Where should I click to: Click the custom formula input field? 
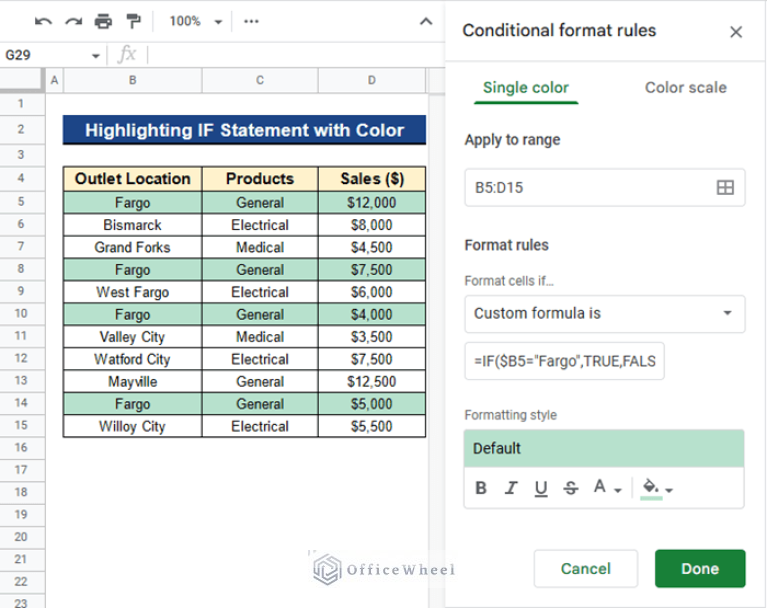pos(564,361)
